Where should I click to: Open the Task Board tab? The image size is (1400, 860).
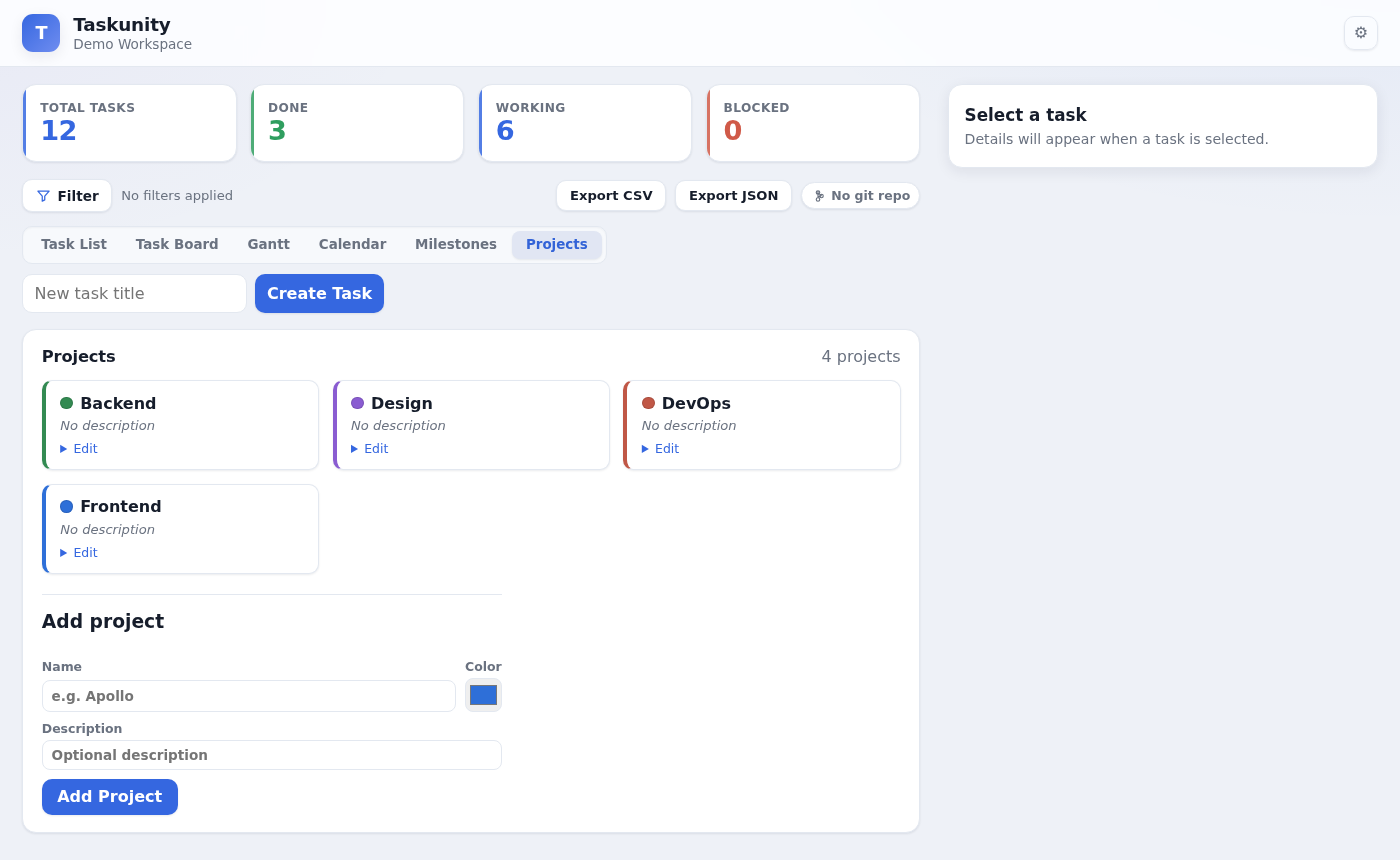click(x=177, y=245)
